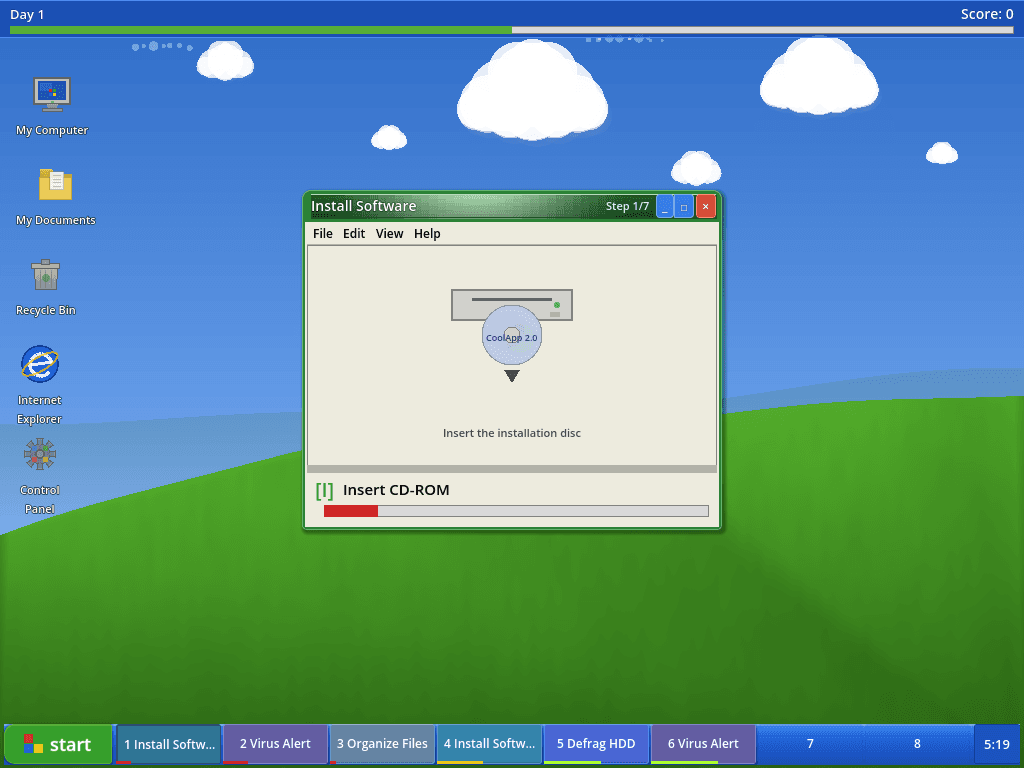Open the Recycle Bin
This screenshot has width=1024, height=768.
[x=44, y=275]
